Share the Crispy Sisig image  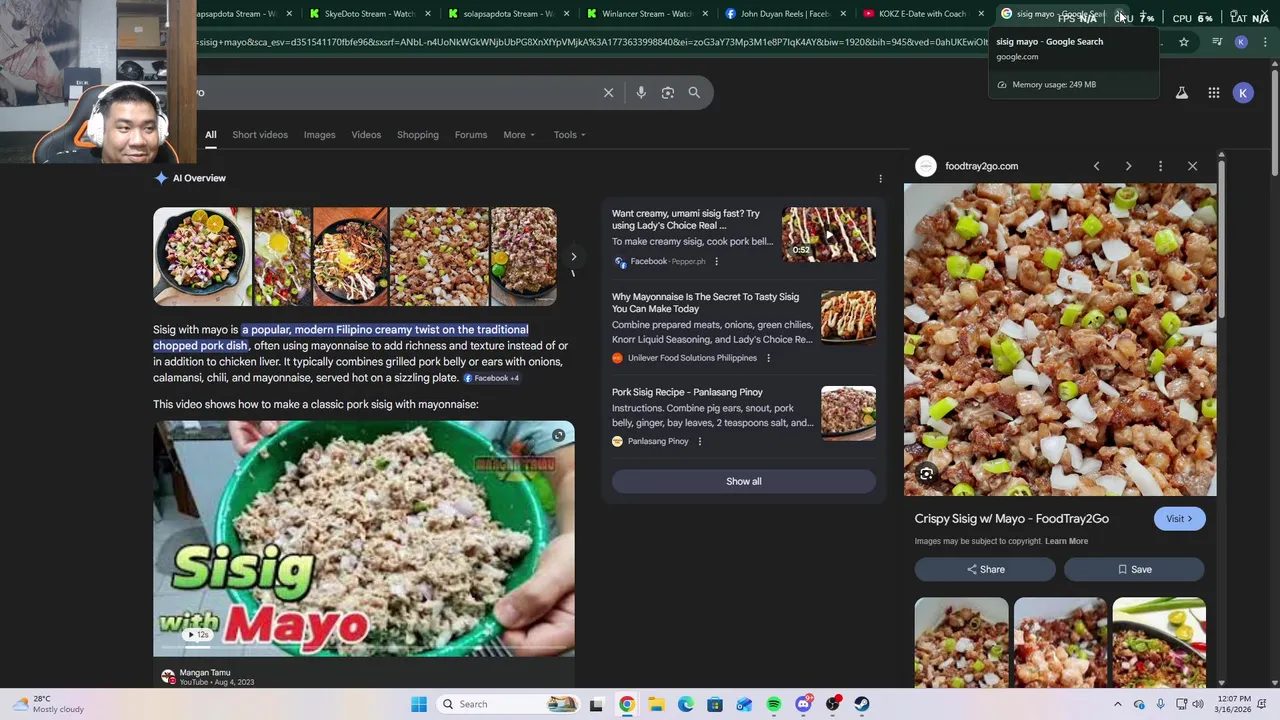985,569
